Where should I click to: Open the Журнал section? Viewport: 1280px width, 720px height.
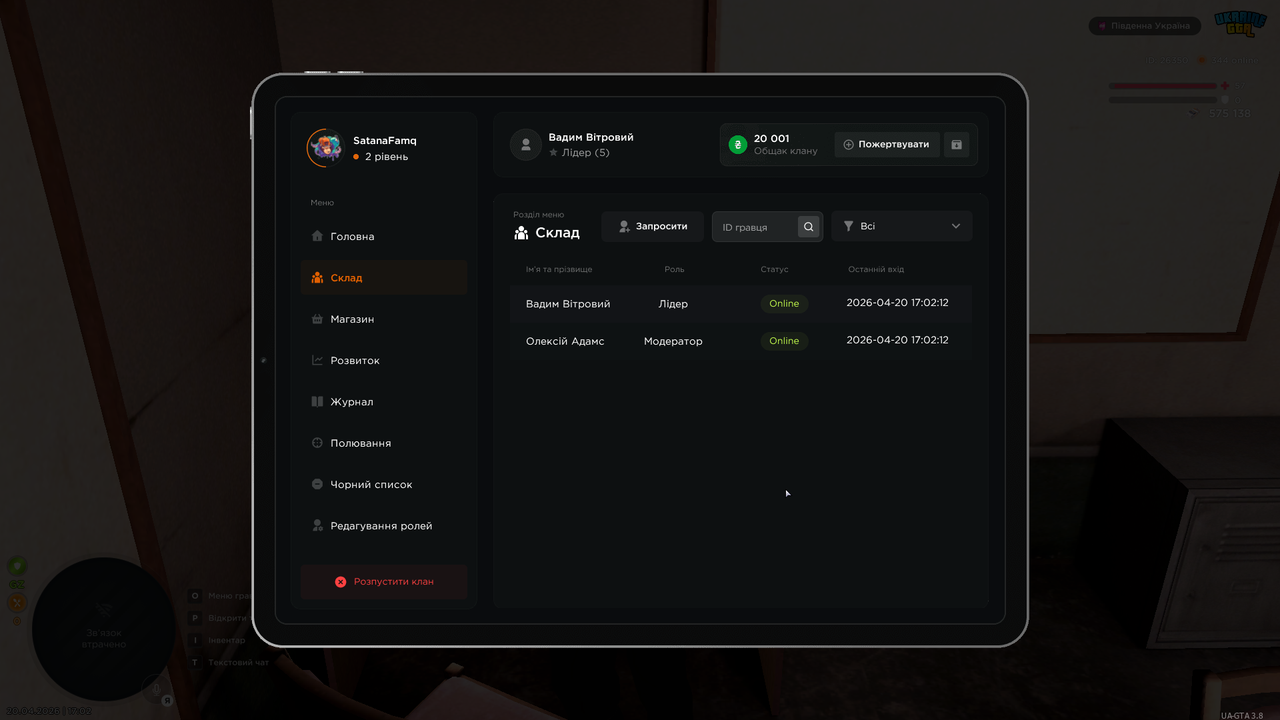(384, 402)
